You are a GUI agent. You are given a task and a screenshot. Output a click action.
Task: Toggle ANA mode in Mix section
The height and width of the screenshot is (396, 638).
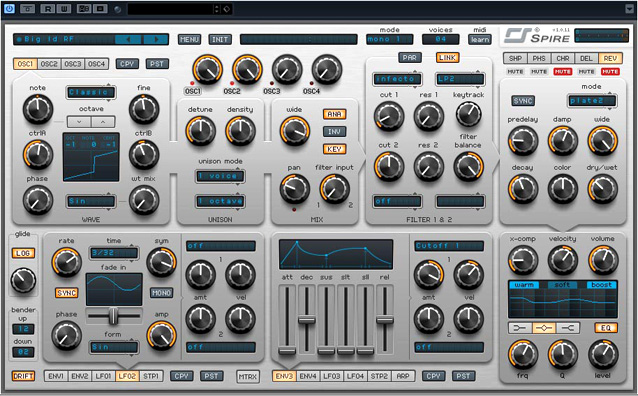tap(334, 114)
